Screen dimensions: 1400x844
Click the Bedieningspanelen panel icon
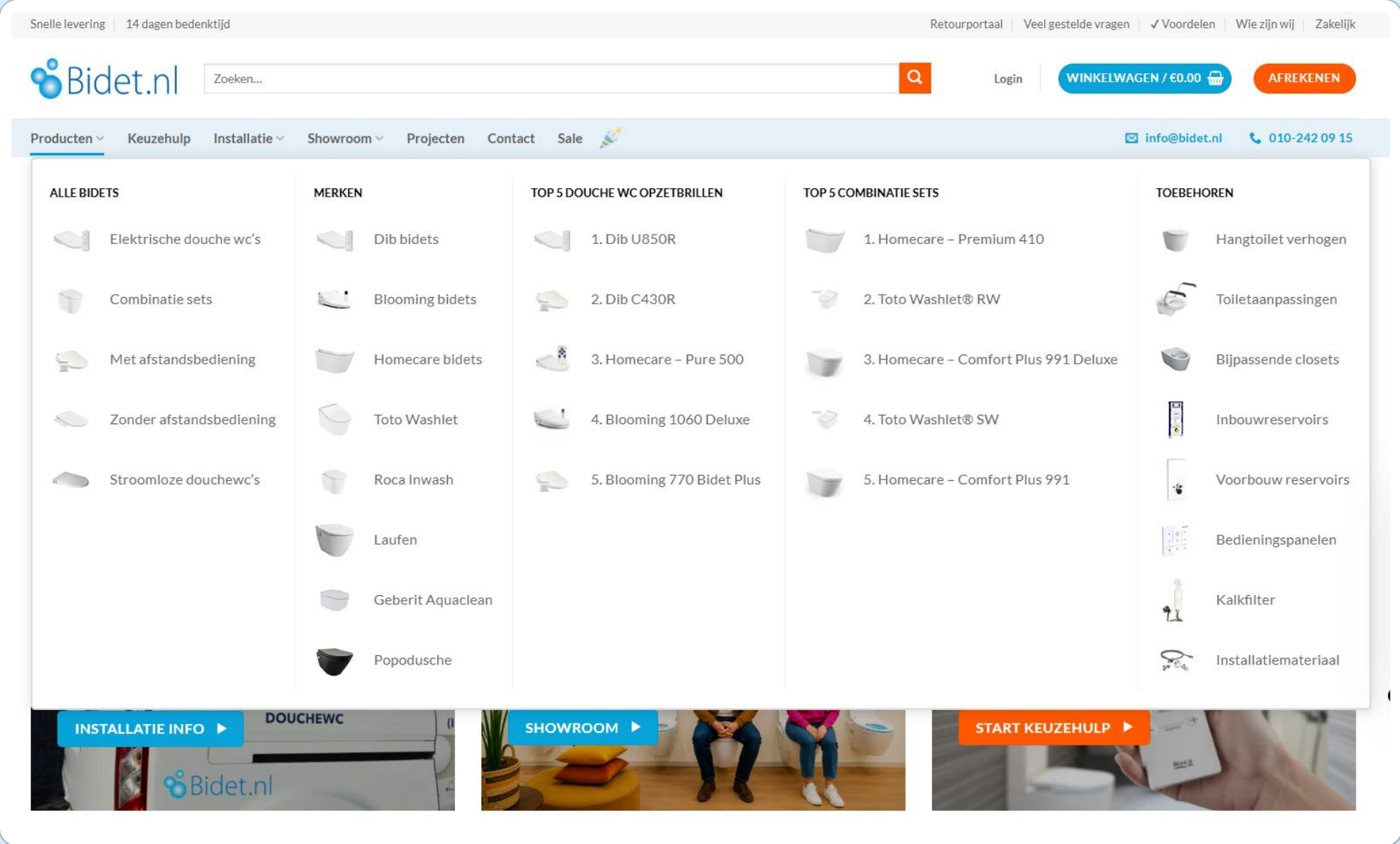[1176, 540]
